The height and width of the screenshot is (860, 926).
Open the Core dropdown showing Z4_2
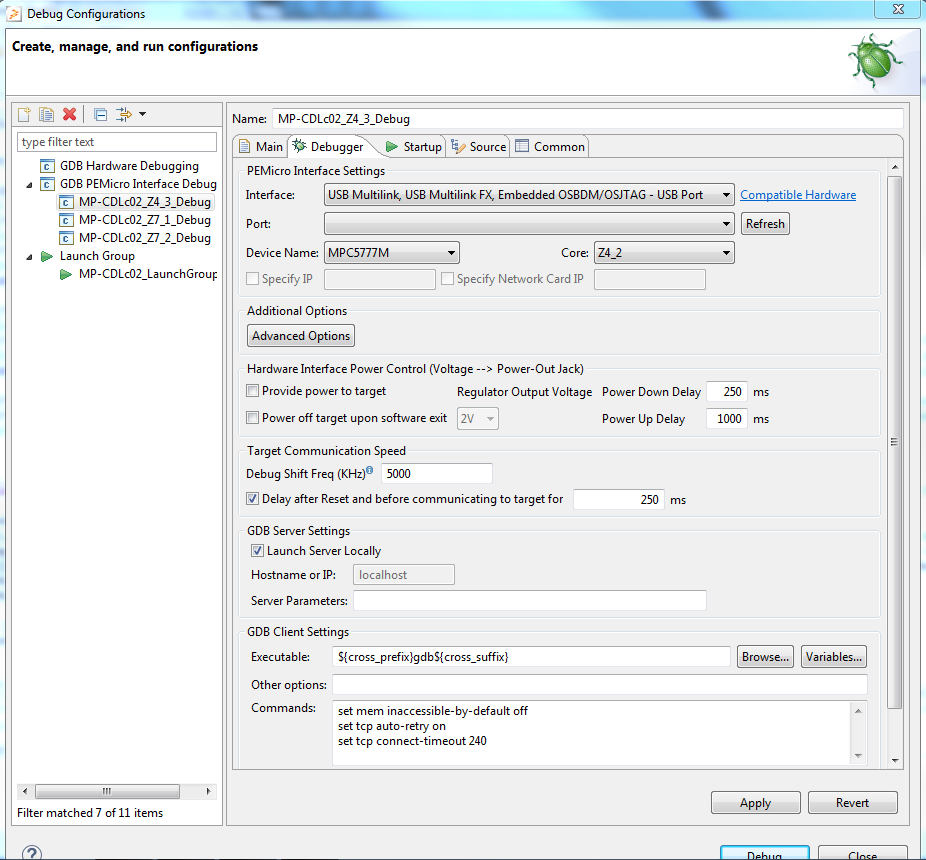(x=664, y=253)
